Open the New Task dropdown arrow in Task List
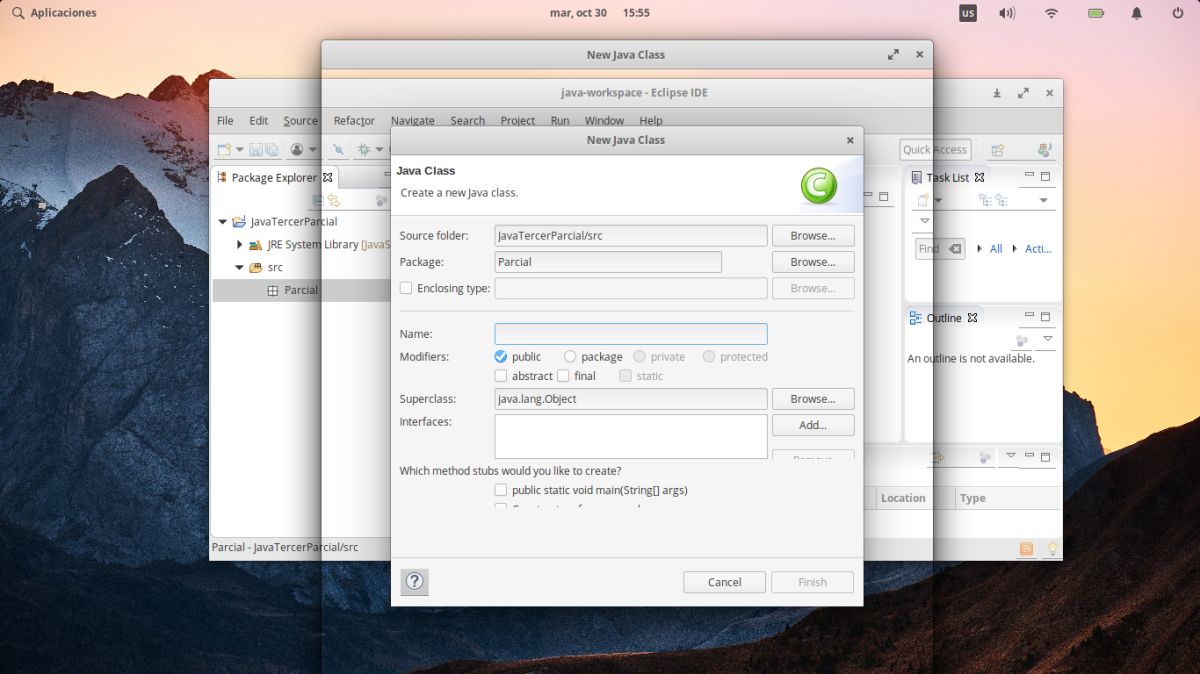Screen dimensions: 1200x674 (x=938, y=200)
